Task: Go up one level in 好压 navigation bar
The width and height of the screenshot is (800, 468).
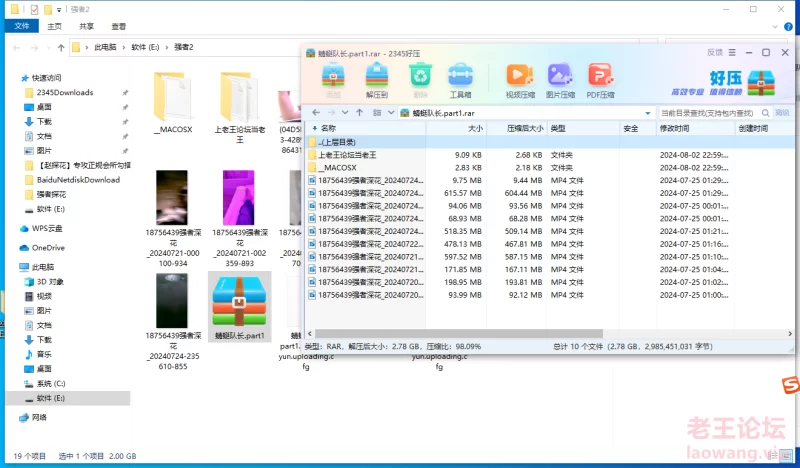Action: pyautogui.click(x=360, y=113)
